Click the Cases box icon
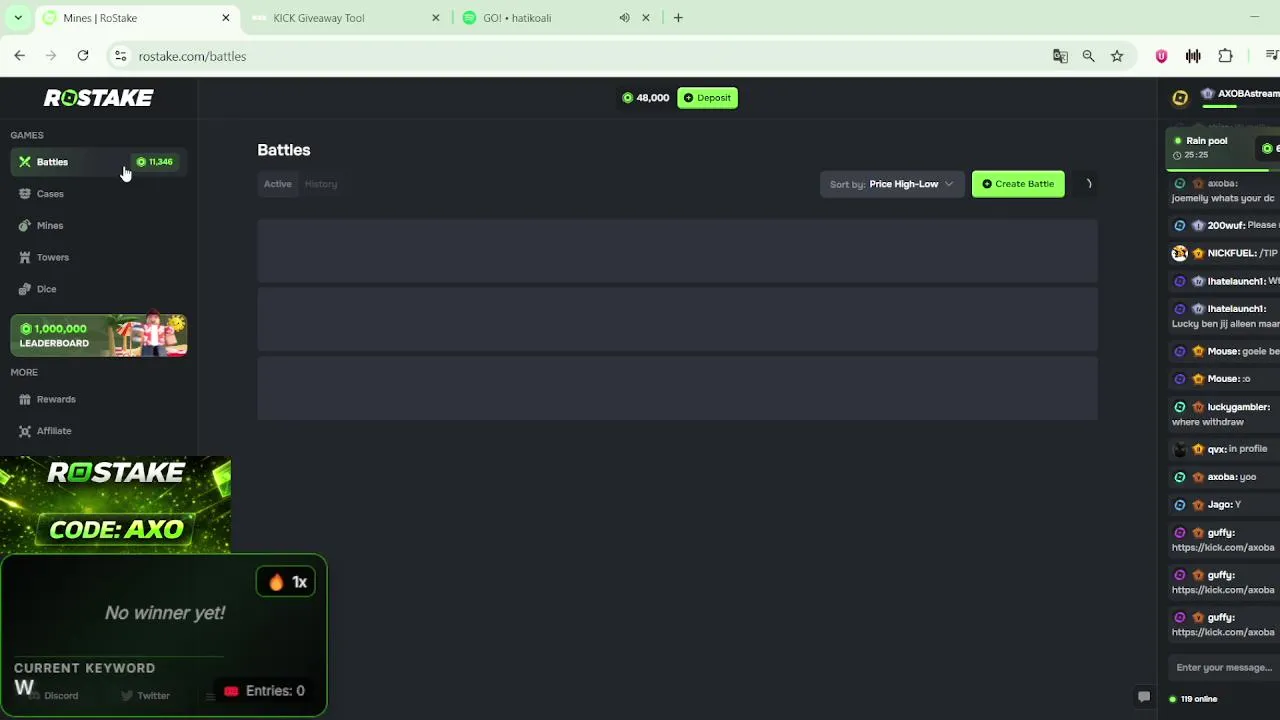Screen dimensions: 1280x720 (x=24, y=194)
